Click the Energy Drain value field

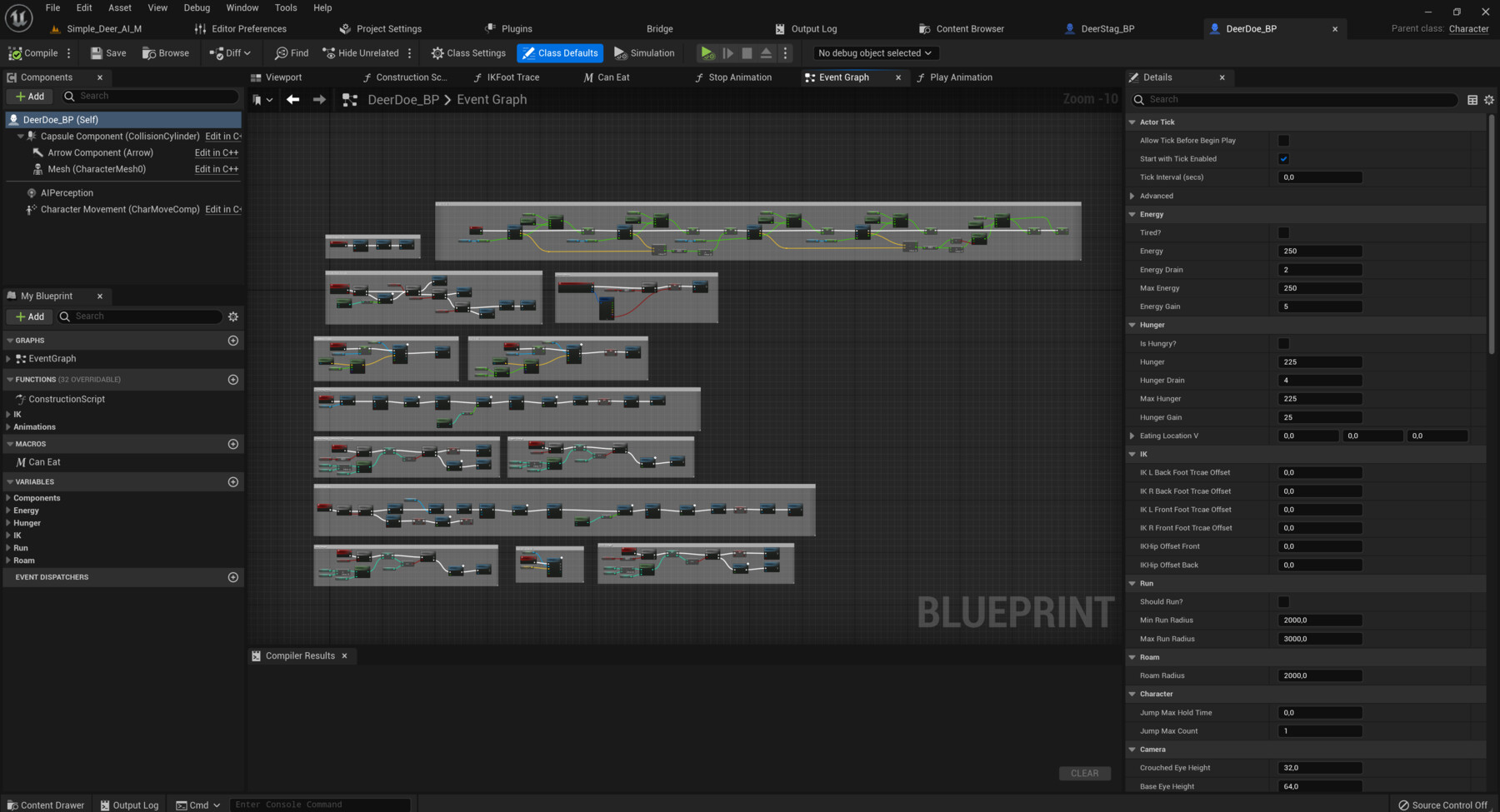point(1320,270)
